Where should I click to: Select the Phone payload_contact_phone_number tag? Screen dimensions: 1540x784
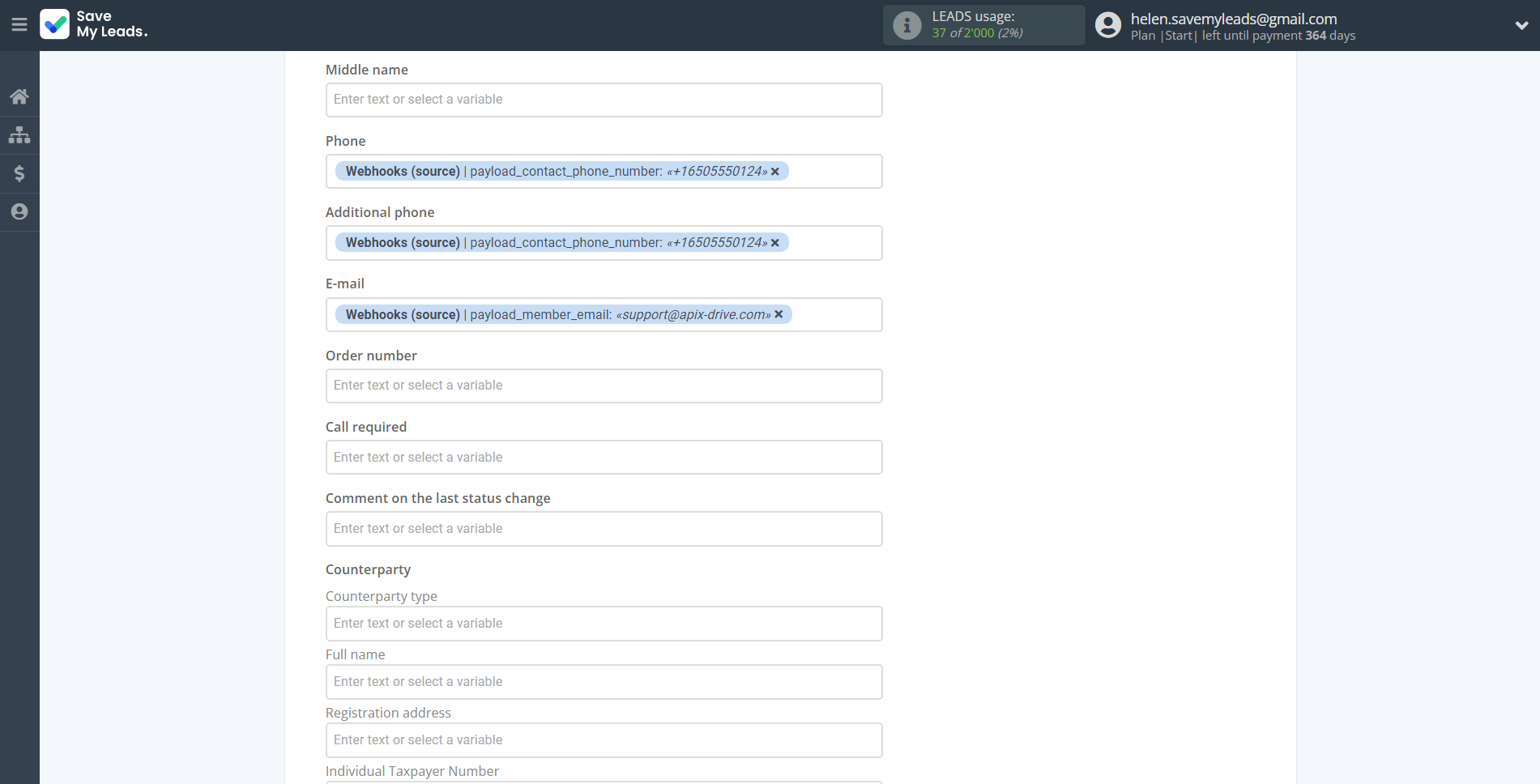tap(562, 172)
